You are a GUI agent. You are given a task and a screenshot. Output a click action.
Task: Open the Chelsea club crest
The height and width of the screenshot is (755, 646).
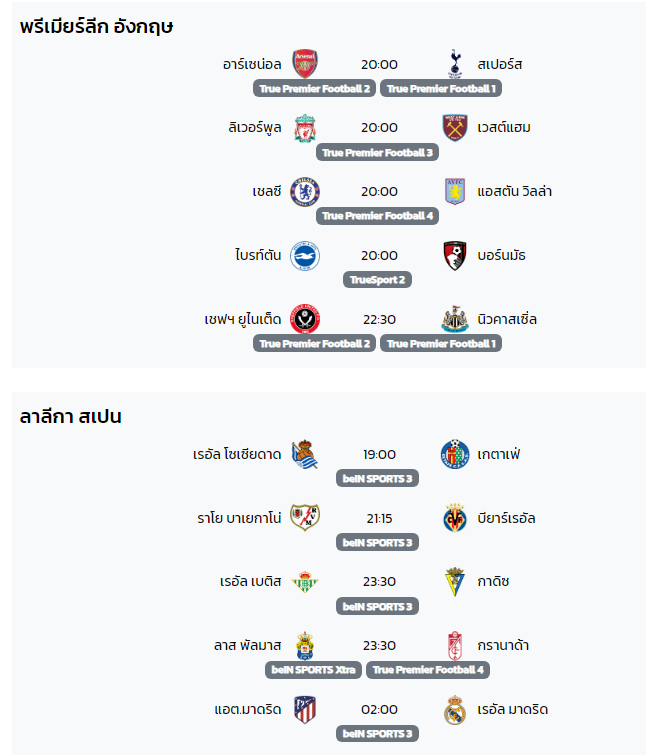305,192
